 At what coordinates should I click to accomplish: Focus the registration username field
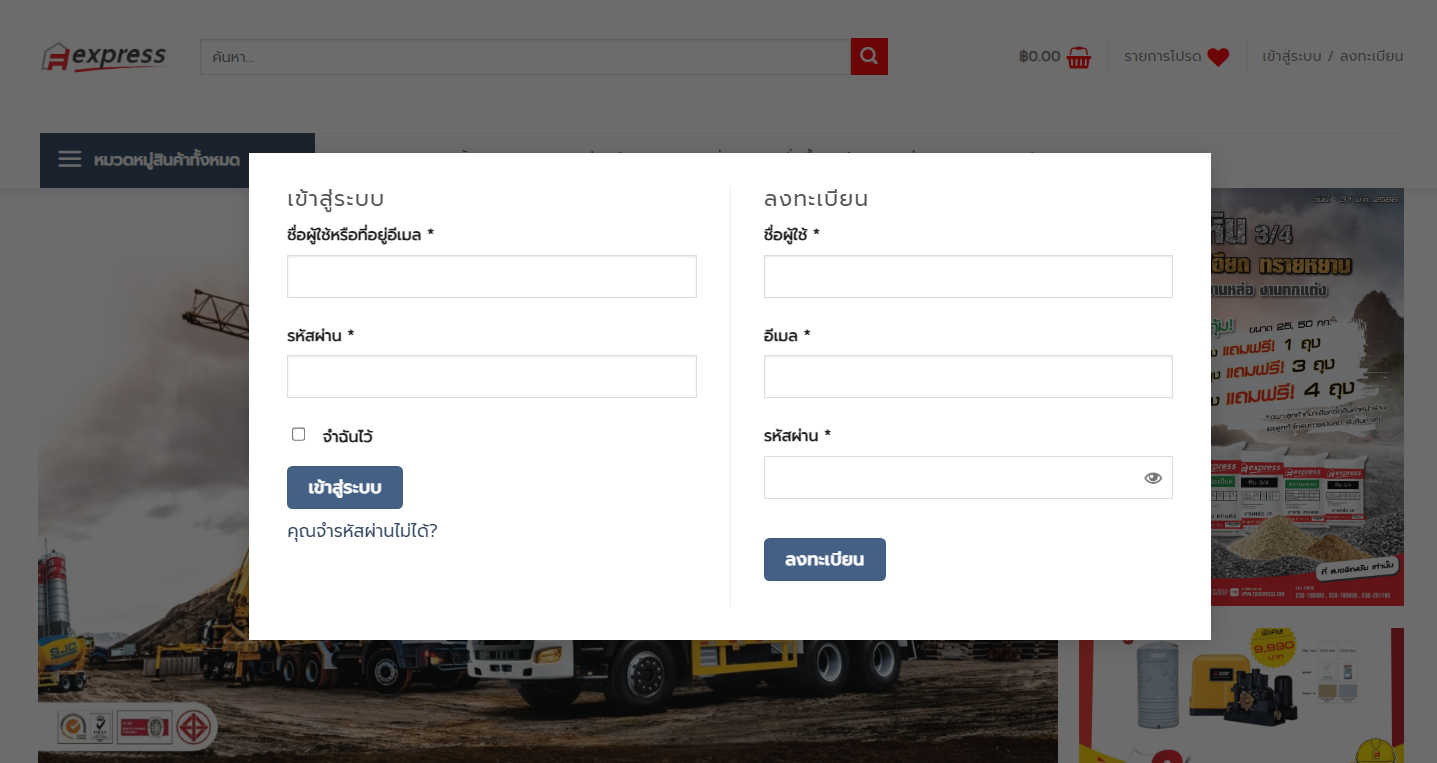(x=968, y=276)
